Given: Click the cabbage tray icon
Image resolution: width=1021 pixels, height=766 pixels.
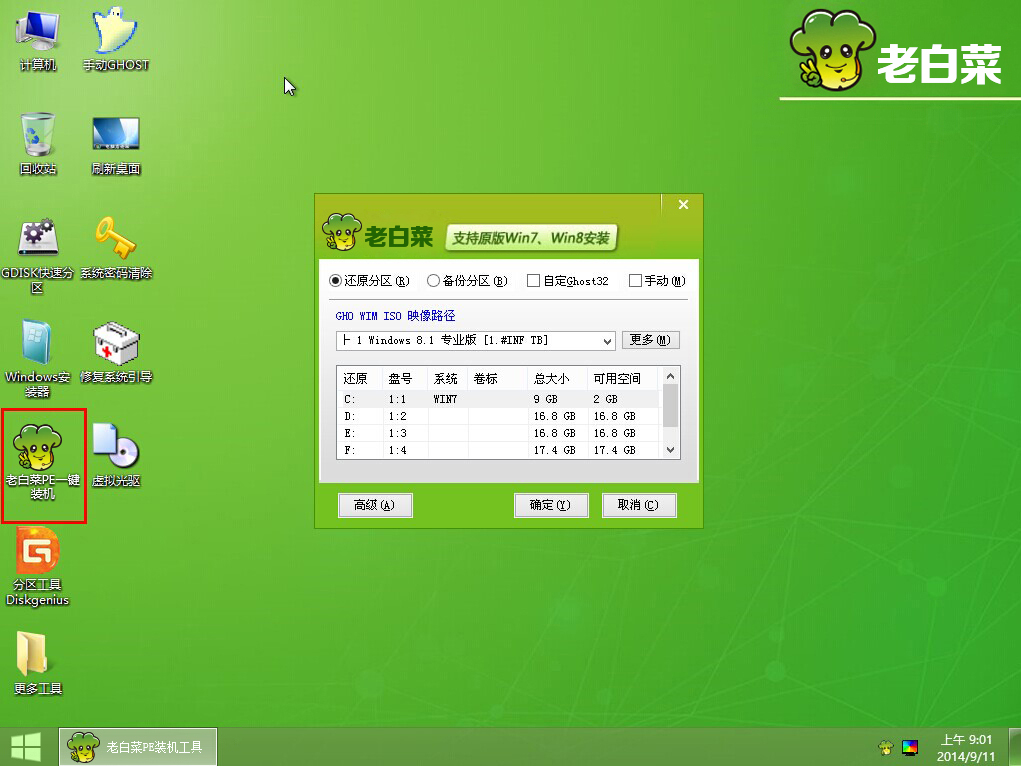Looking at the screenshot, I should pos(886,747).
